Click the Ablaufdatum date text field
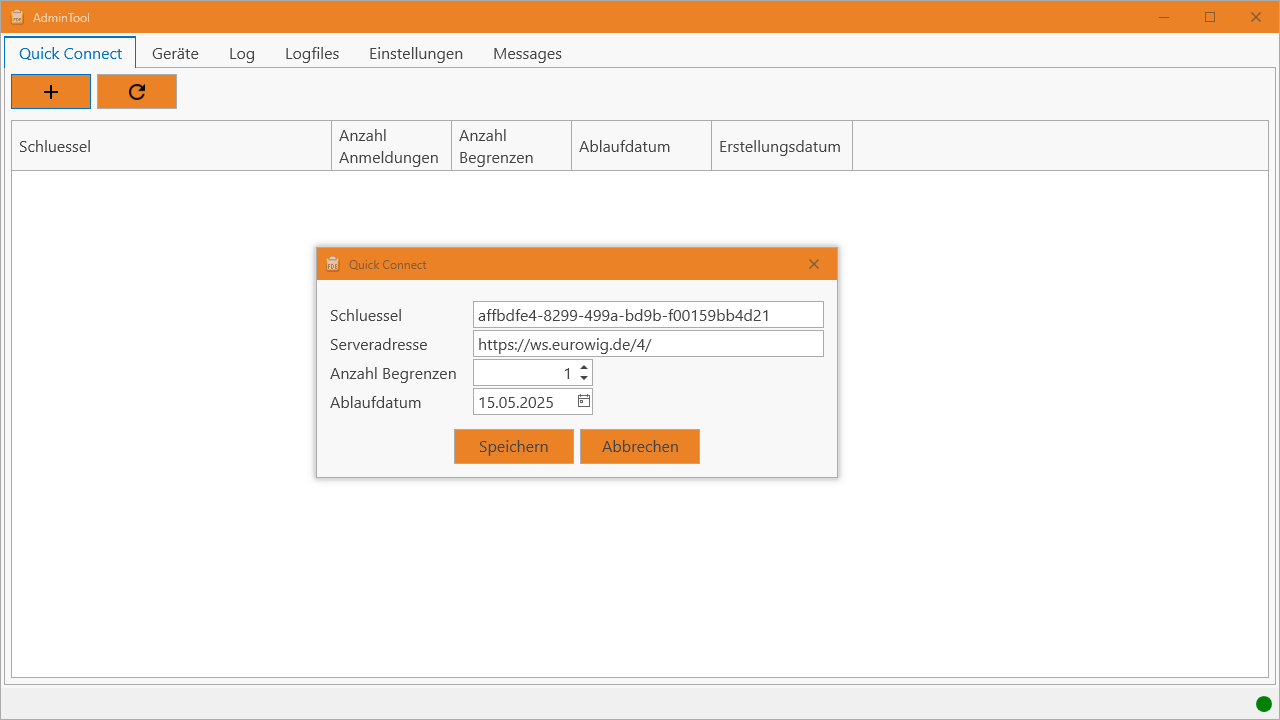 (524, 403)
